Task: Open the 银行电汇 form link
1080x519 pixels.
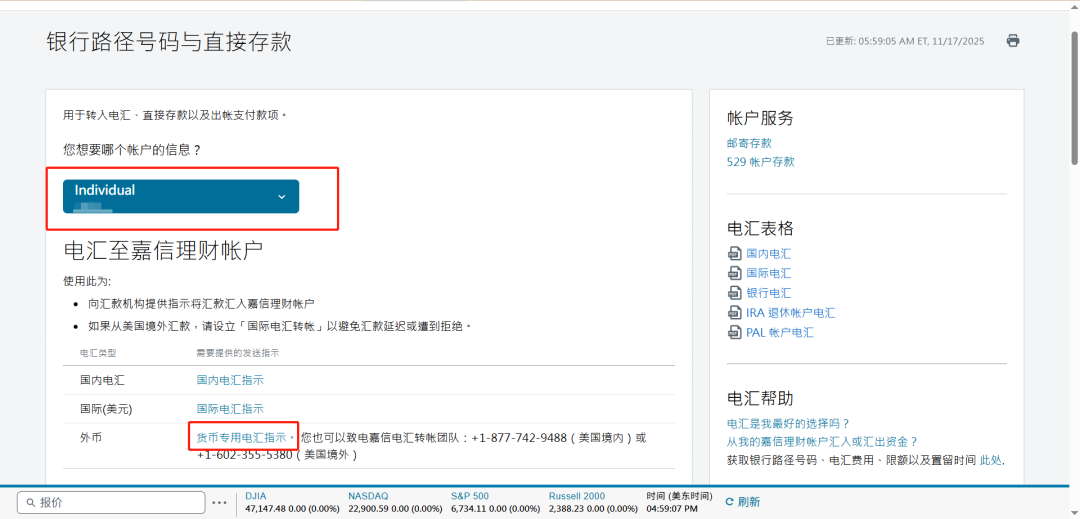Action: tap(769, 293)
